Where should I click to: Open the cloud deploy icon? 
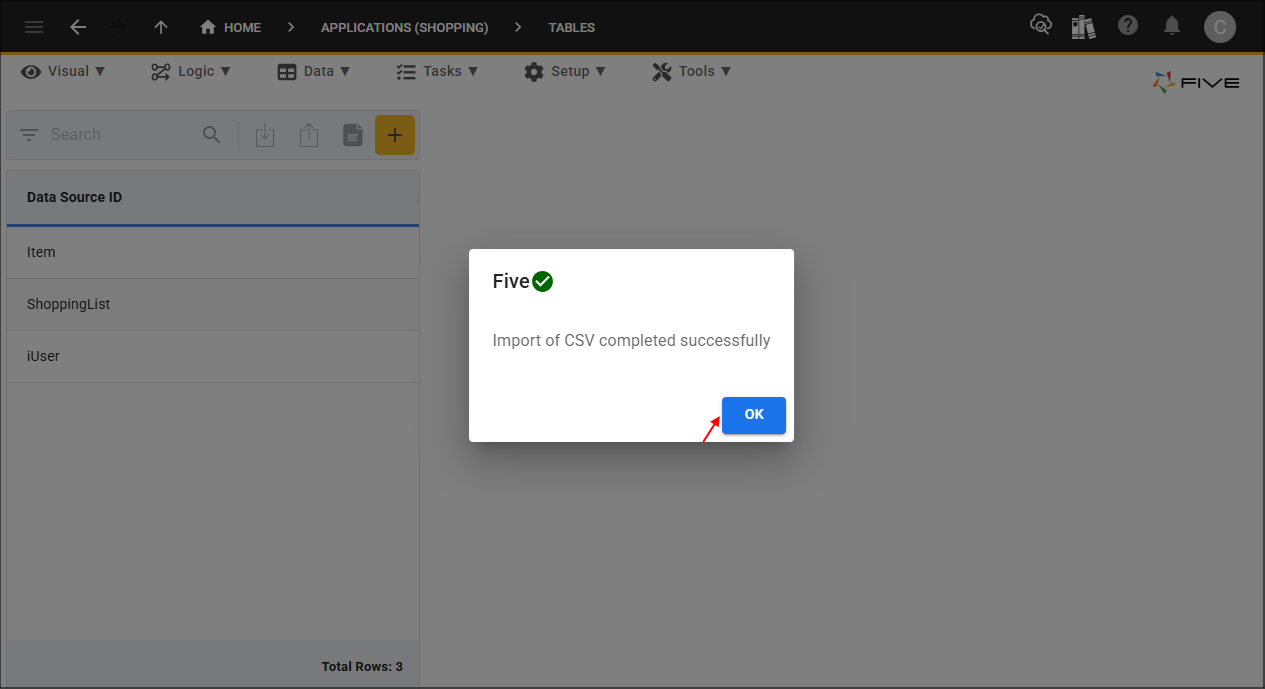click(x=1041, y=26)
